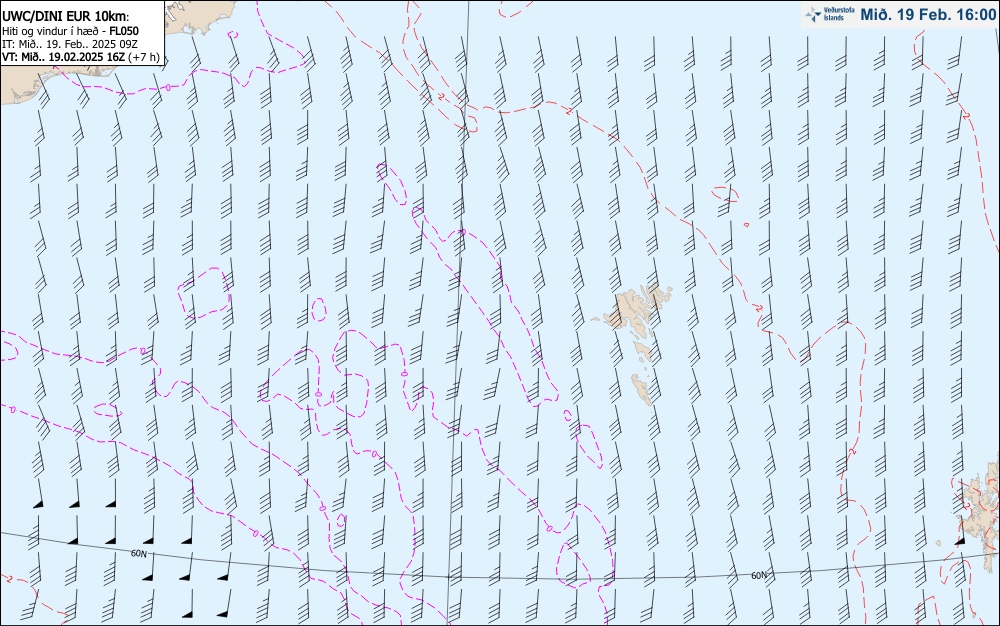Select the 'Mið. 19 Feb. 16:00' timestamp
Image resolution: width=1000 pixels, height=626 pixels.
(928, 14)
